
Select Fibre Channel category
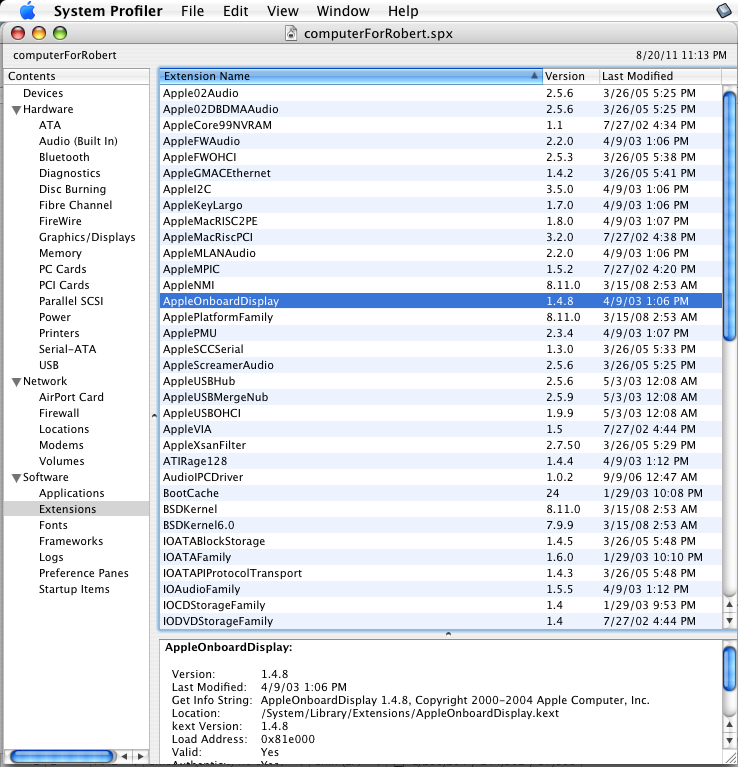click(75, 205)
